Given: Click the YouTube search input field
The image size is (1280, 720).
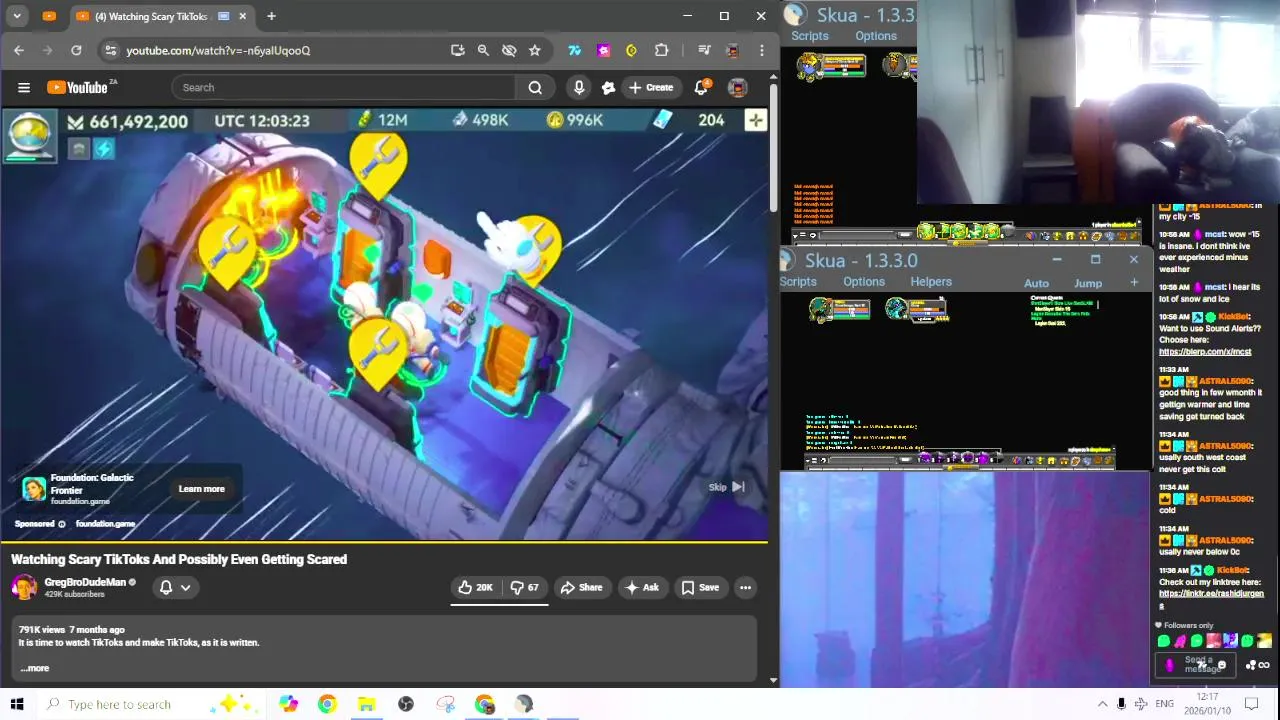Looking at the screenshot, I should [x=344, y=87].
